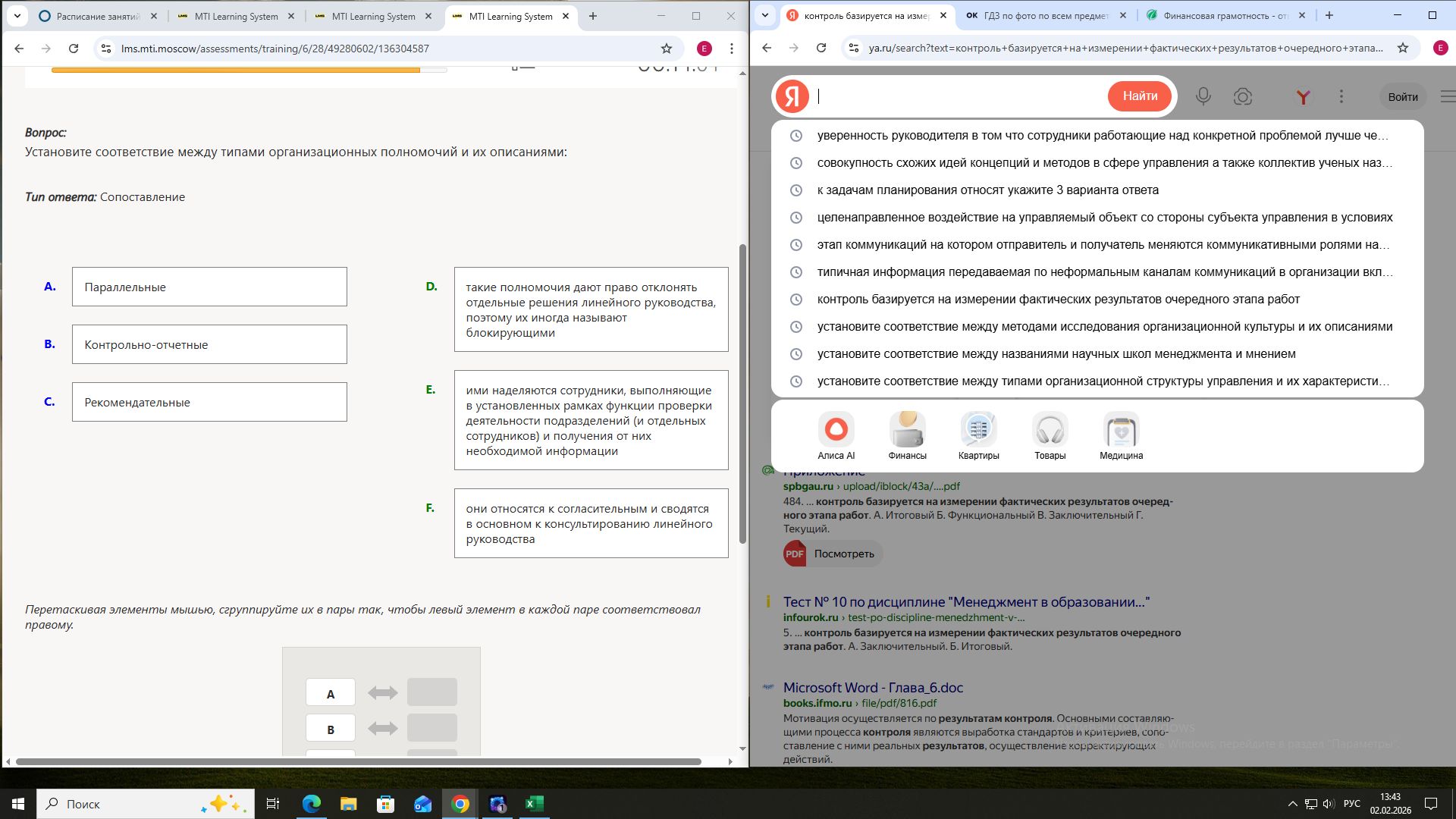Screen dimensions: 1456x819
Task: Open Excel from the taskbar
Action: 535,804
